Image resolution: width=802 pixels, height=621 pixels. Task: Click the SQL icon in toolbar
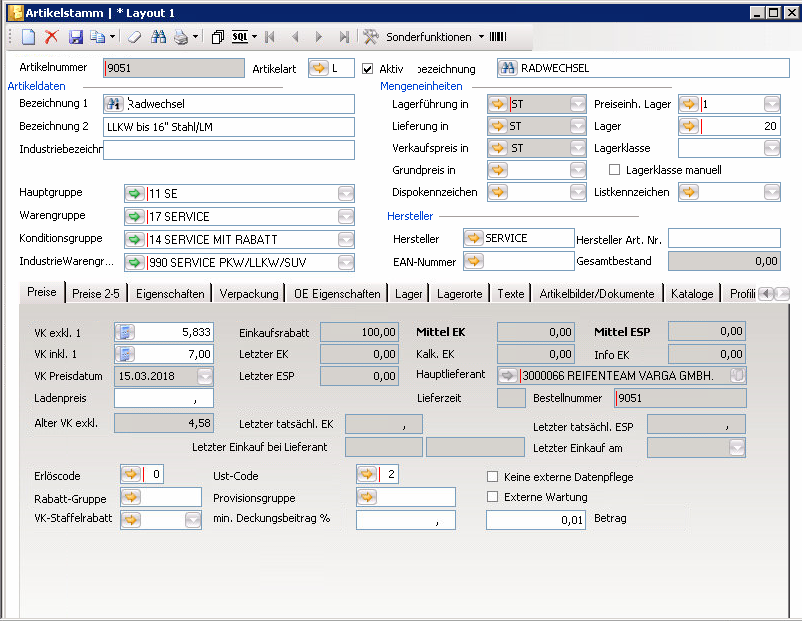pyautogui.click(x=240, y=37)
